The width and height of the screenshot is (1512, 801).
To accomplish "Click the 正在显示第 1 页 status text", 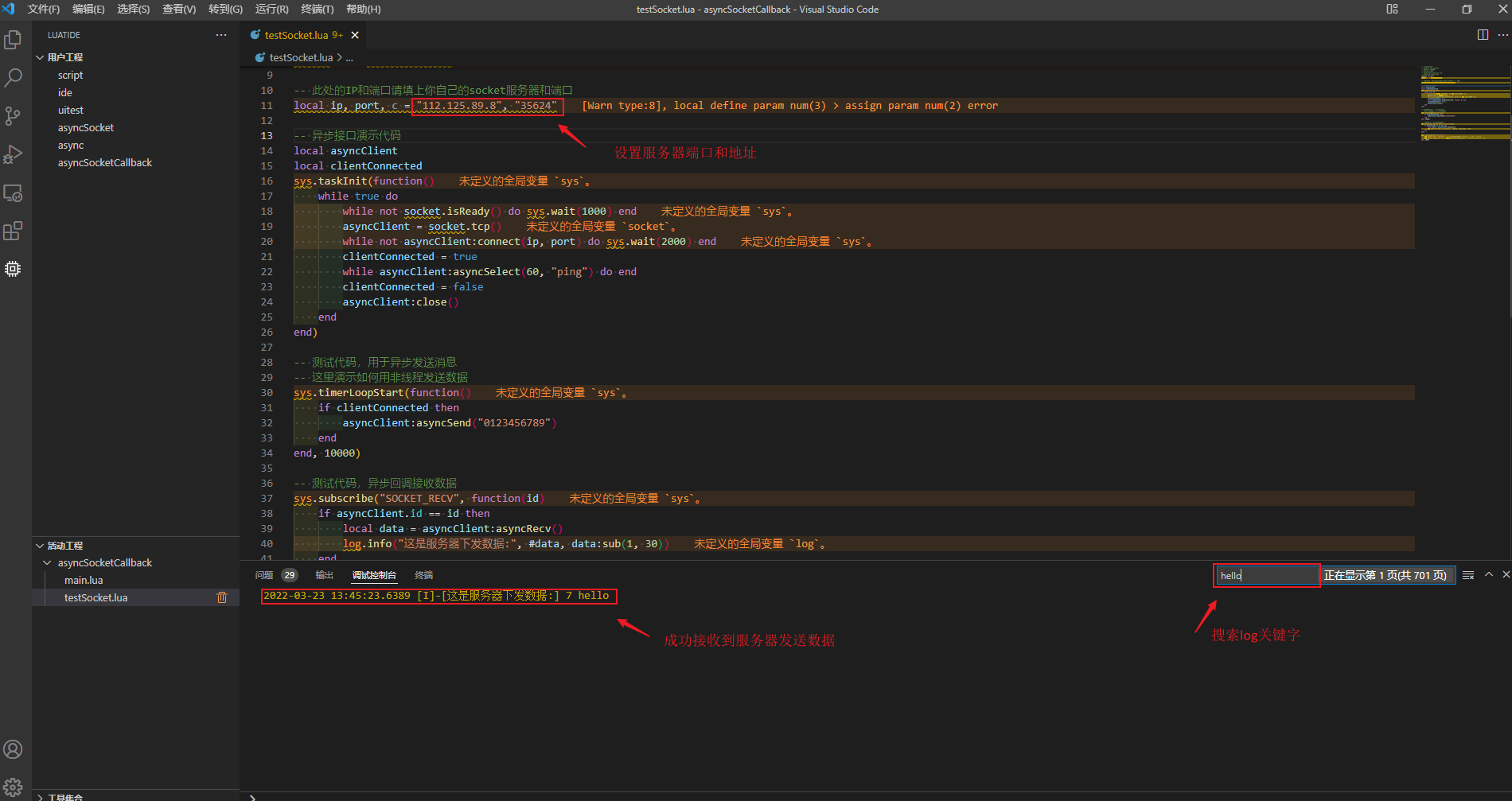I will point(1385,575).
